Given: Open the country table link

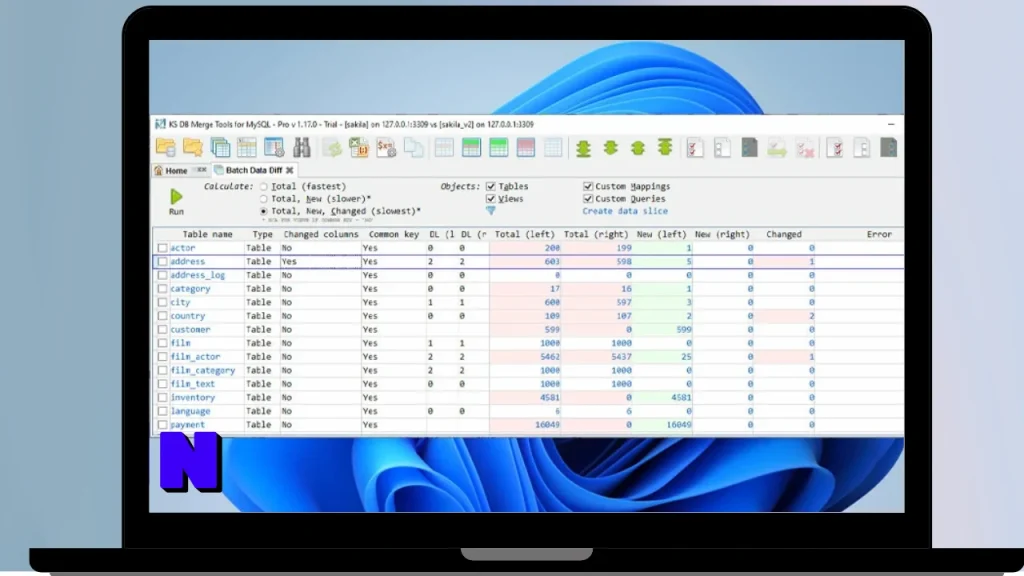Looking at the screenshot, I should pyautogui.click(x=187, y=316).
